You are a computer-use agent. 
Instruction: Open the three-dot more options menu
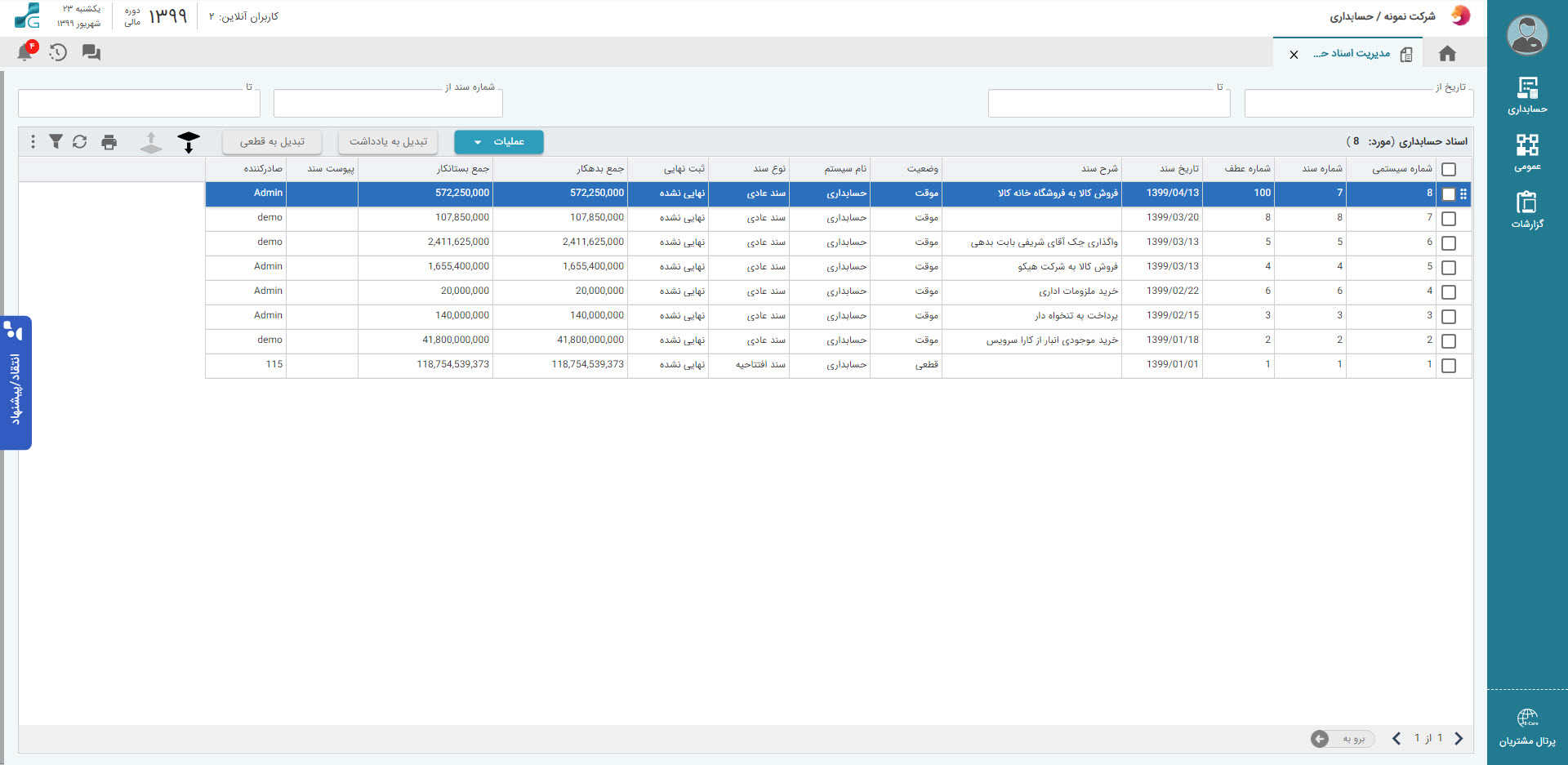[x=33, y=142]
